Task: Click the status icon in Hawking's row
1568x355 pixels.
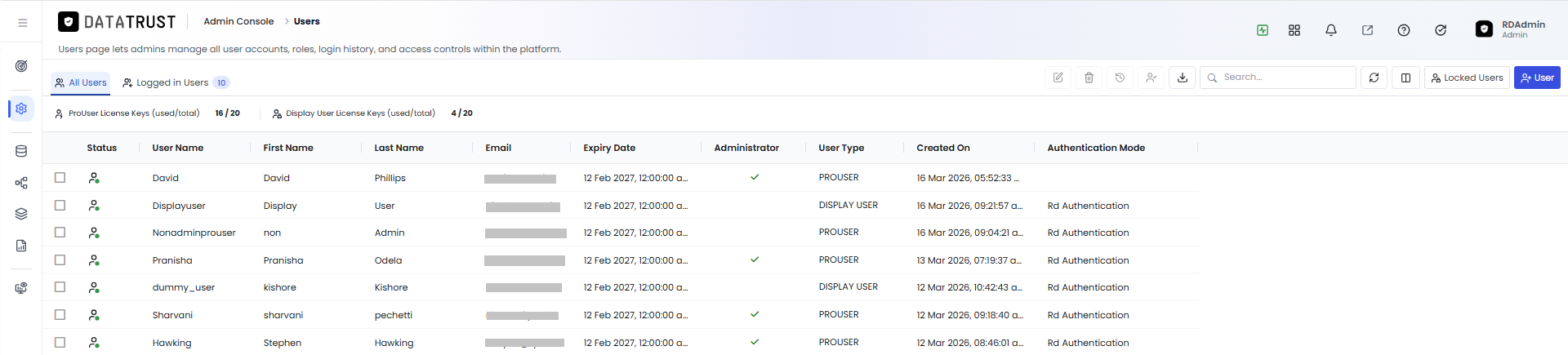Action: pos(94,343)
